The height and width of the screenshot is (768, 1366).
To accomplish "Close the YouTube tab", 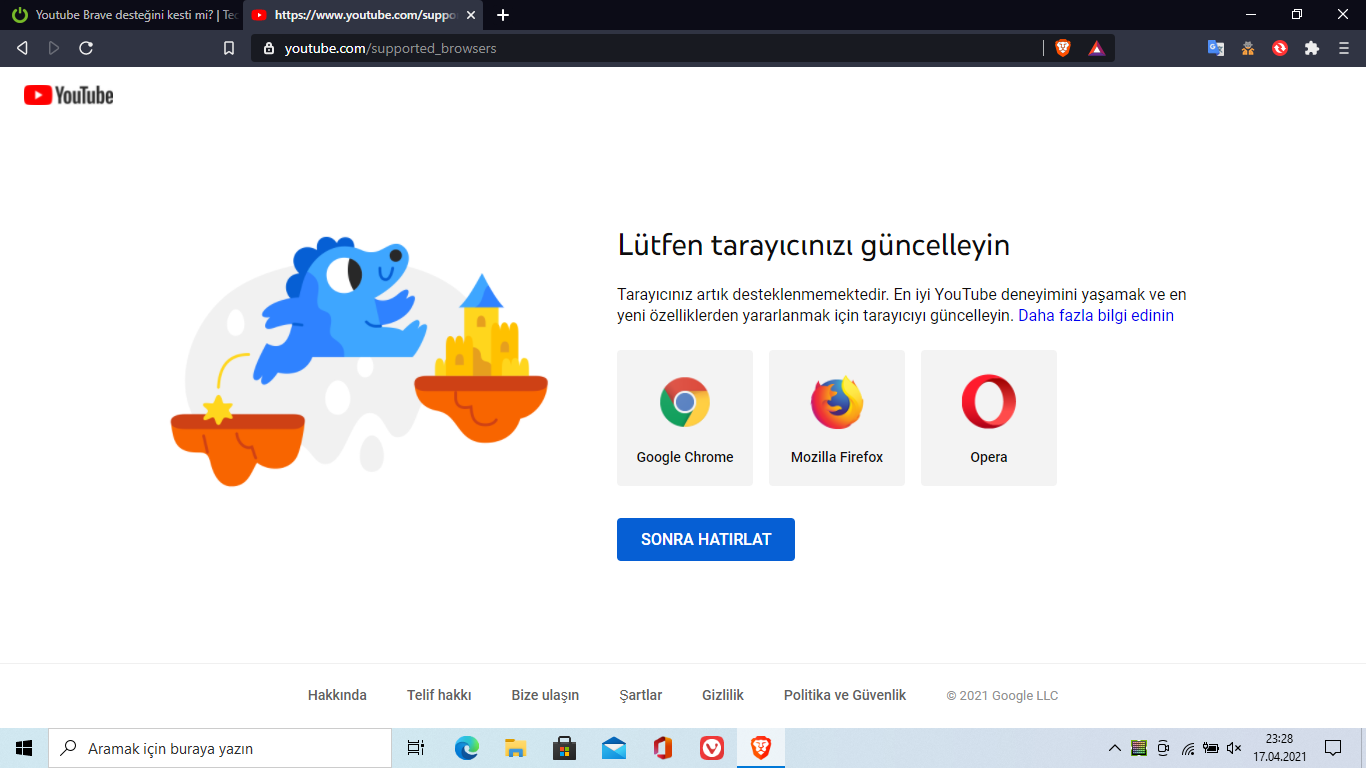I will tap(471, 15).
